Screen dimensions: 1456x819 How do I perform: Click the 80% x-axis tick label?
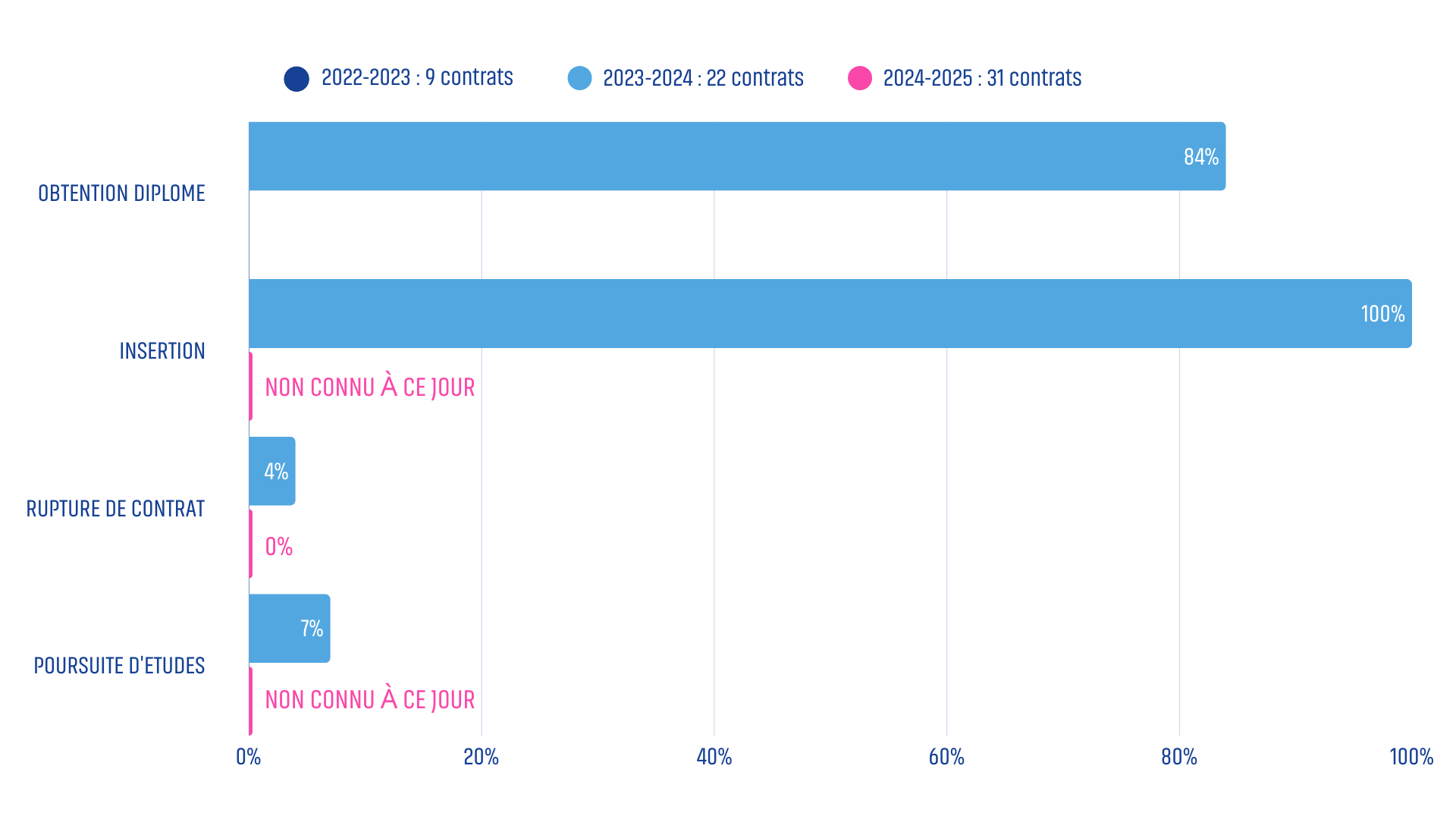tap(1178, 757)
